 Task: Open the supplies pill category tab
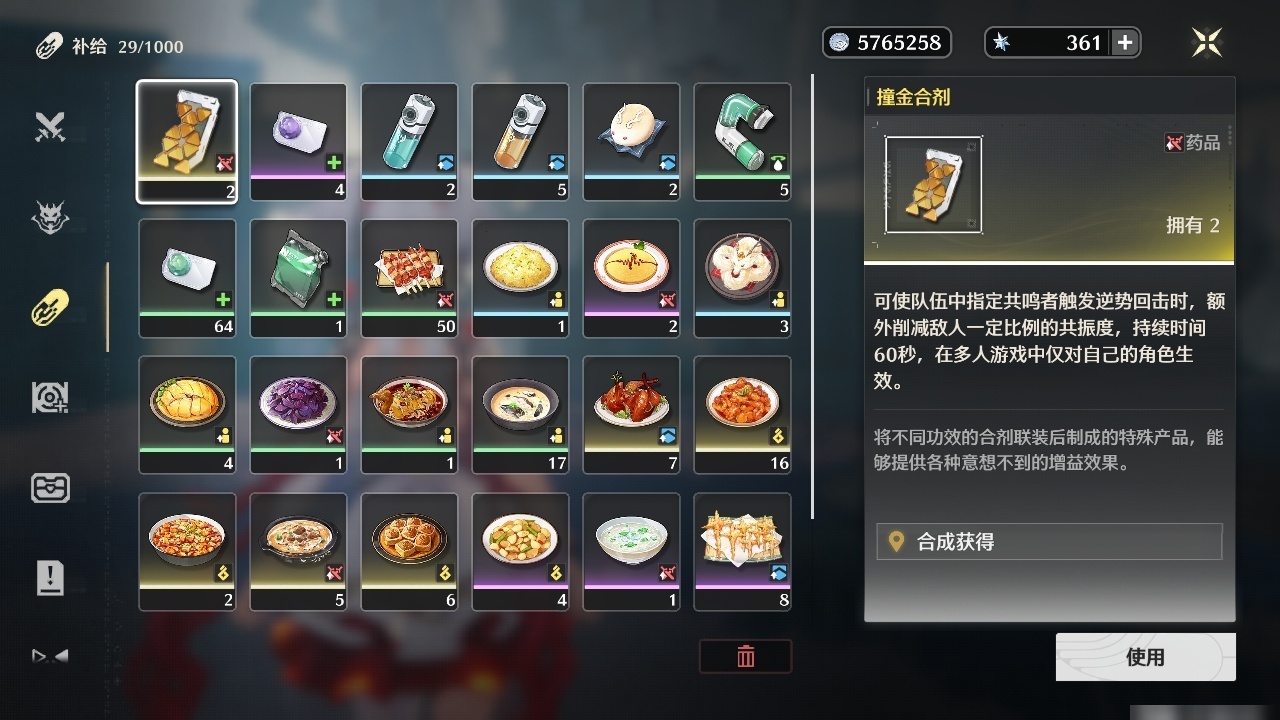pyautogui.click(x=50, y=307)
